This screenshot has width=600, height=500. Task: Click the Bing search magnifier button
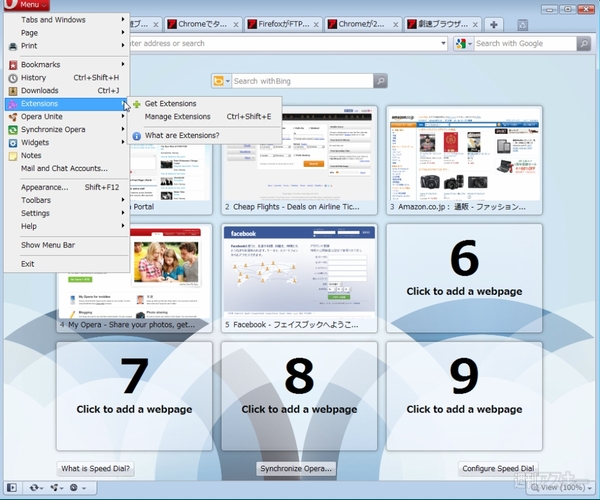[380, 81]
